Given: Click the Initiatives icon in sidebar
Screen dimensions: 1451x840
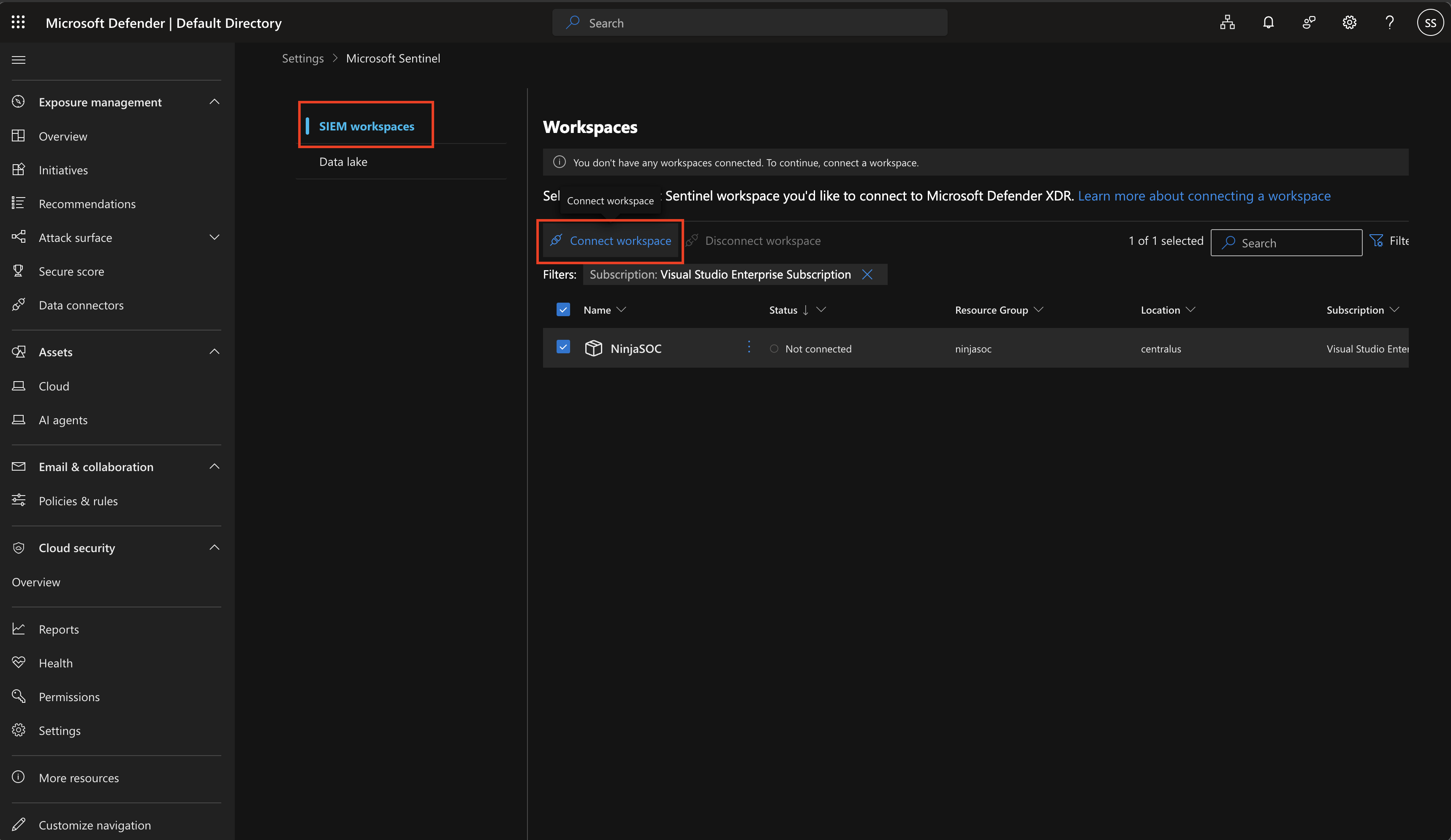Looking at the screenshot, I should click(x=19, y=170).
